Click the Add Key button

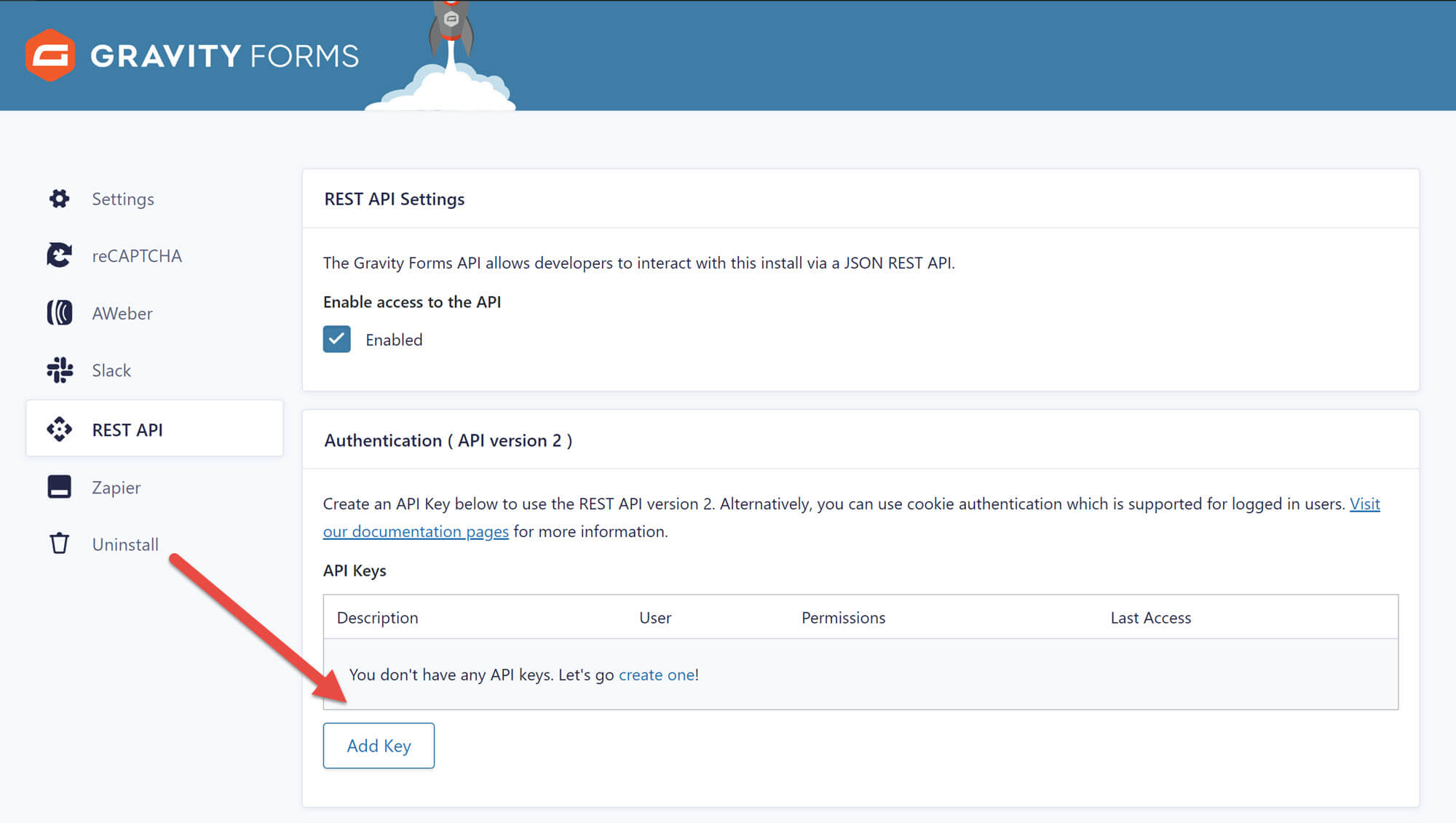pyautogui.click(x=379, y=746)
